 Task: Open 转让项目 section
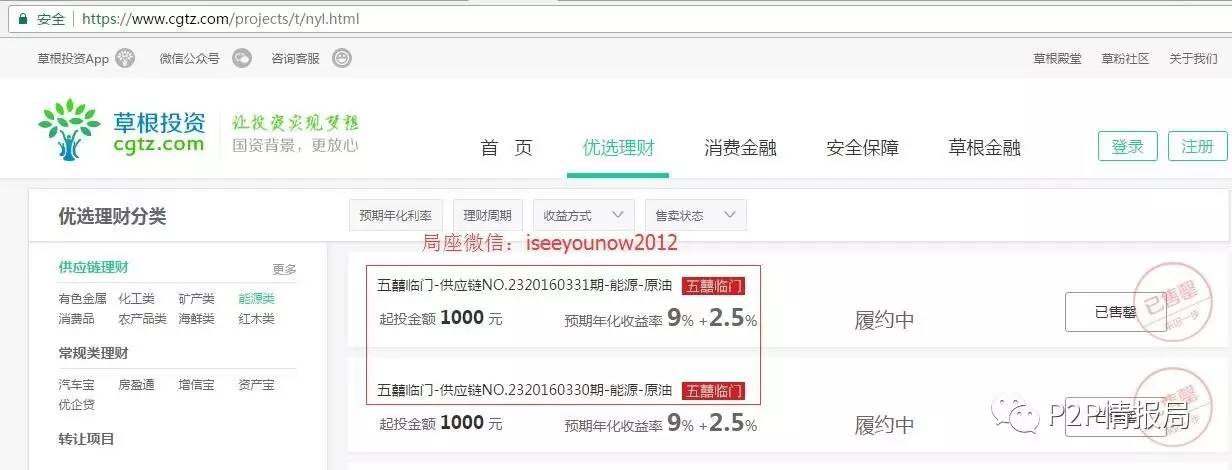86,439
